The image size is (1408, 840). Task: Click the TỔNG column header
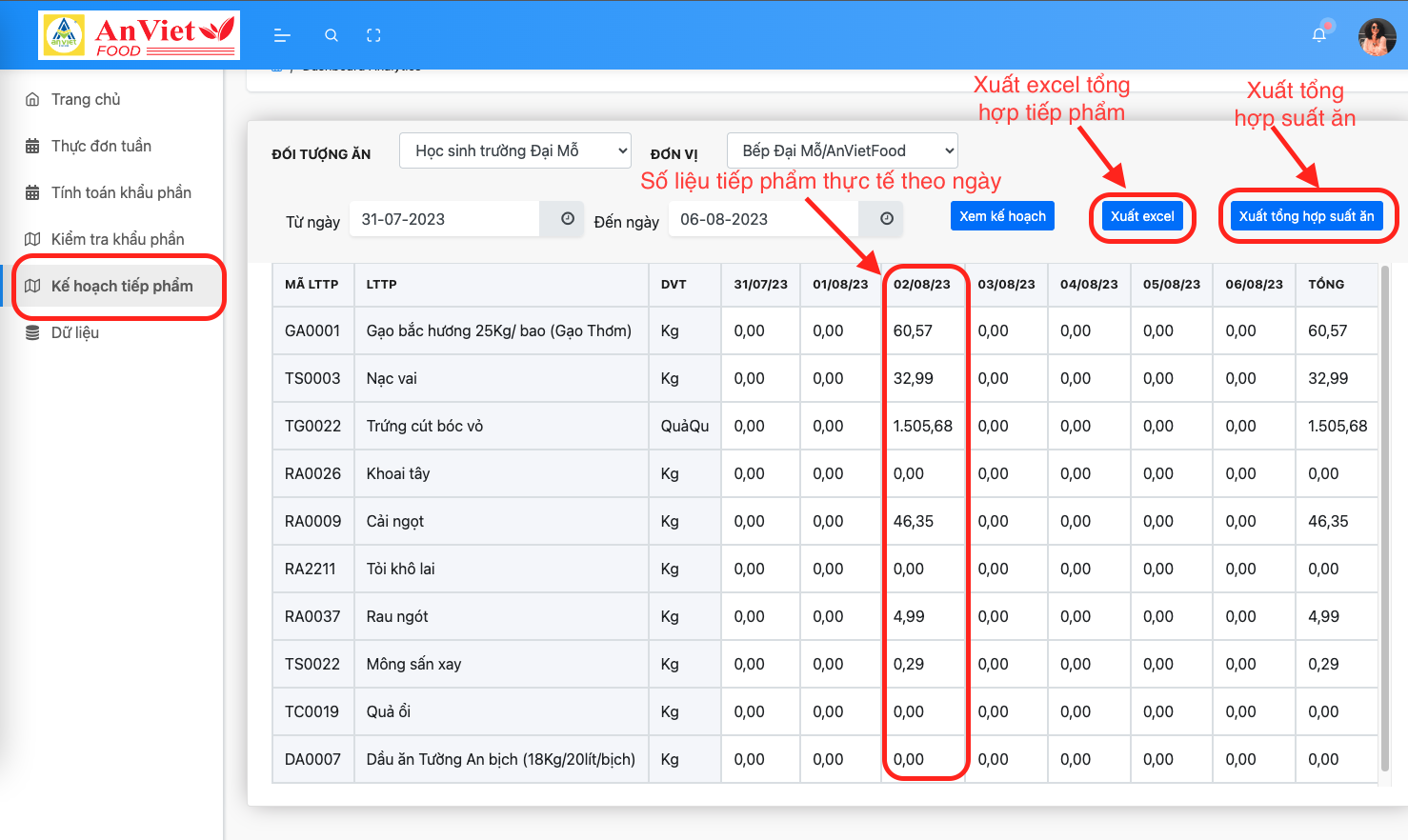(1325, 284)
